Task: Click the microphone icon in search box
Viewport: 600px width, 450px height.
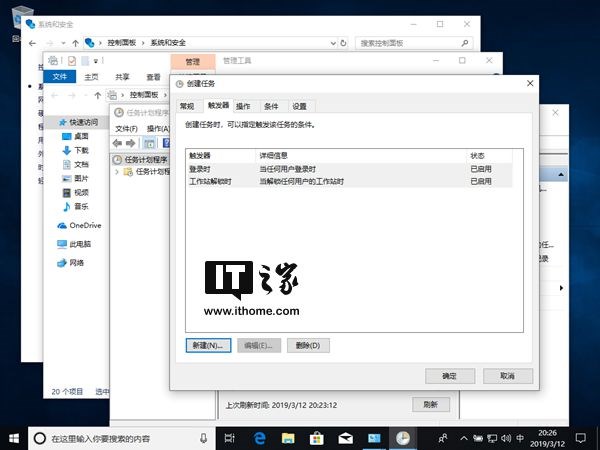Action: point(204,439)
